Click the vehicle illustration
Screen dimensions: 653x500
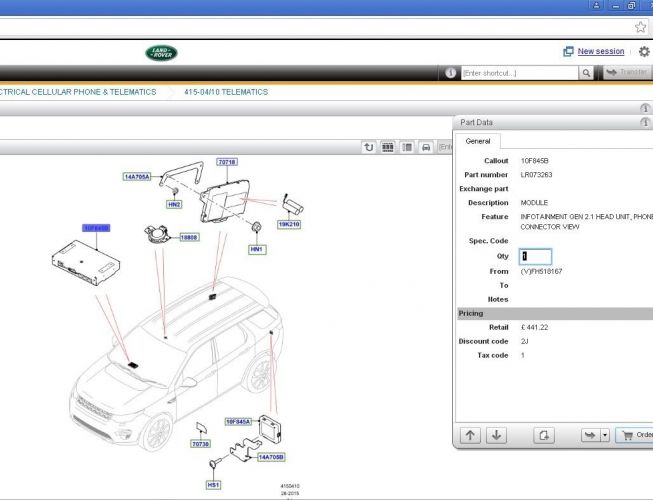click(x=177, y=364)
